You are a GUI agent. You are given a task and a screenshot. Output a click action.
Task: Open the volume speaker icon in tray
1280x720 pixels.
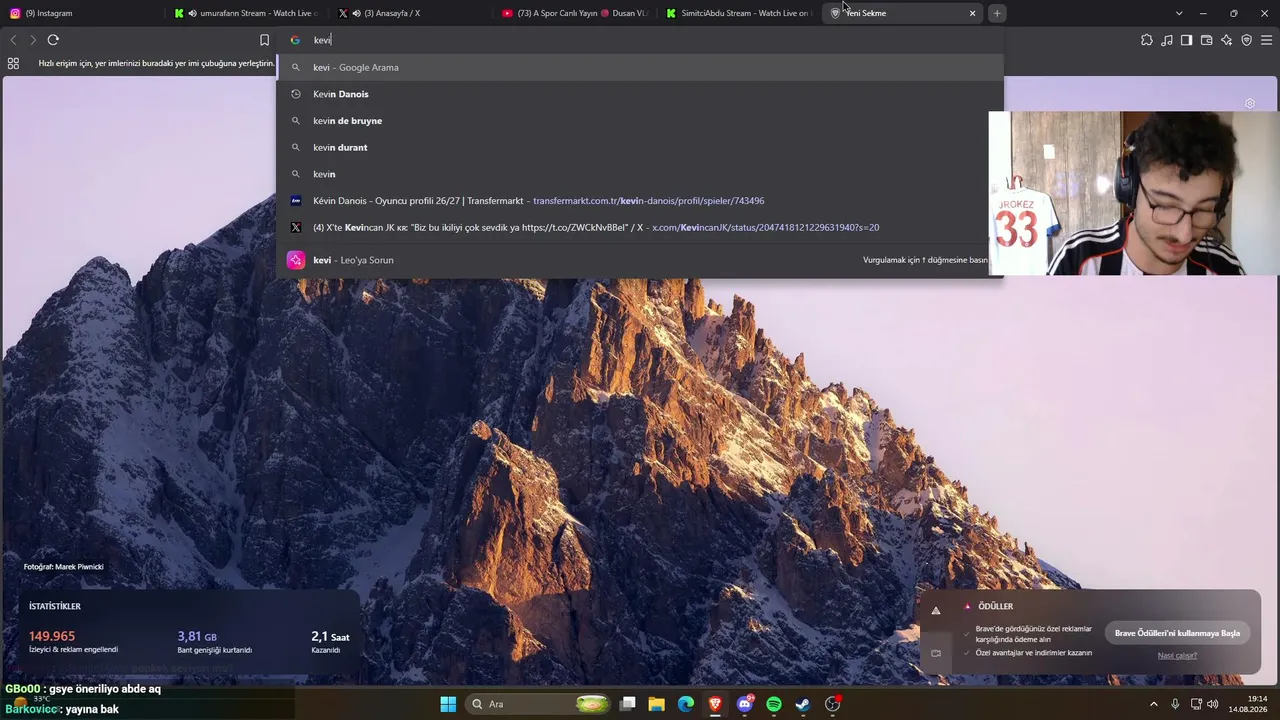pyautogui.click(x=1213, y=704)
